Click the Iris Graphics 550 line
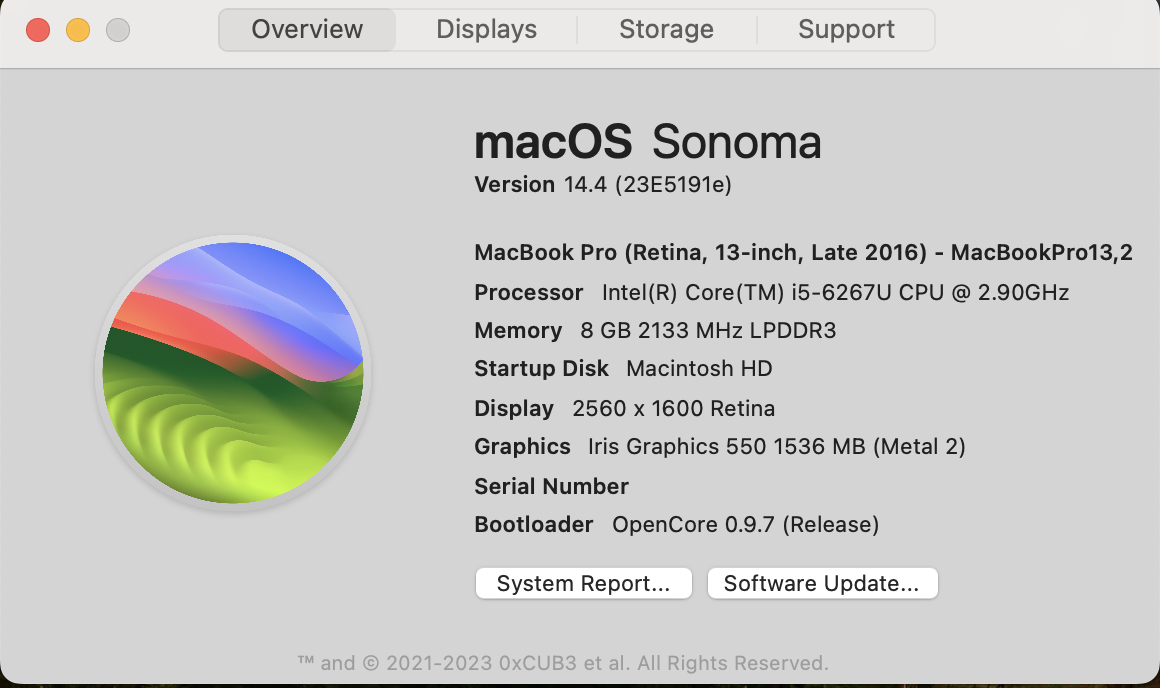 click(x=719, y=447)
